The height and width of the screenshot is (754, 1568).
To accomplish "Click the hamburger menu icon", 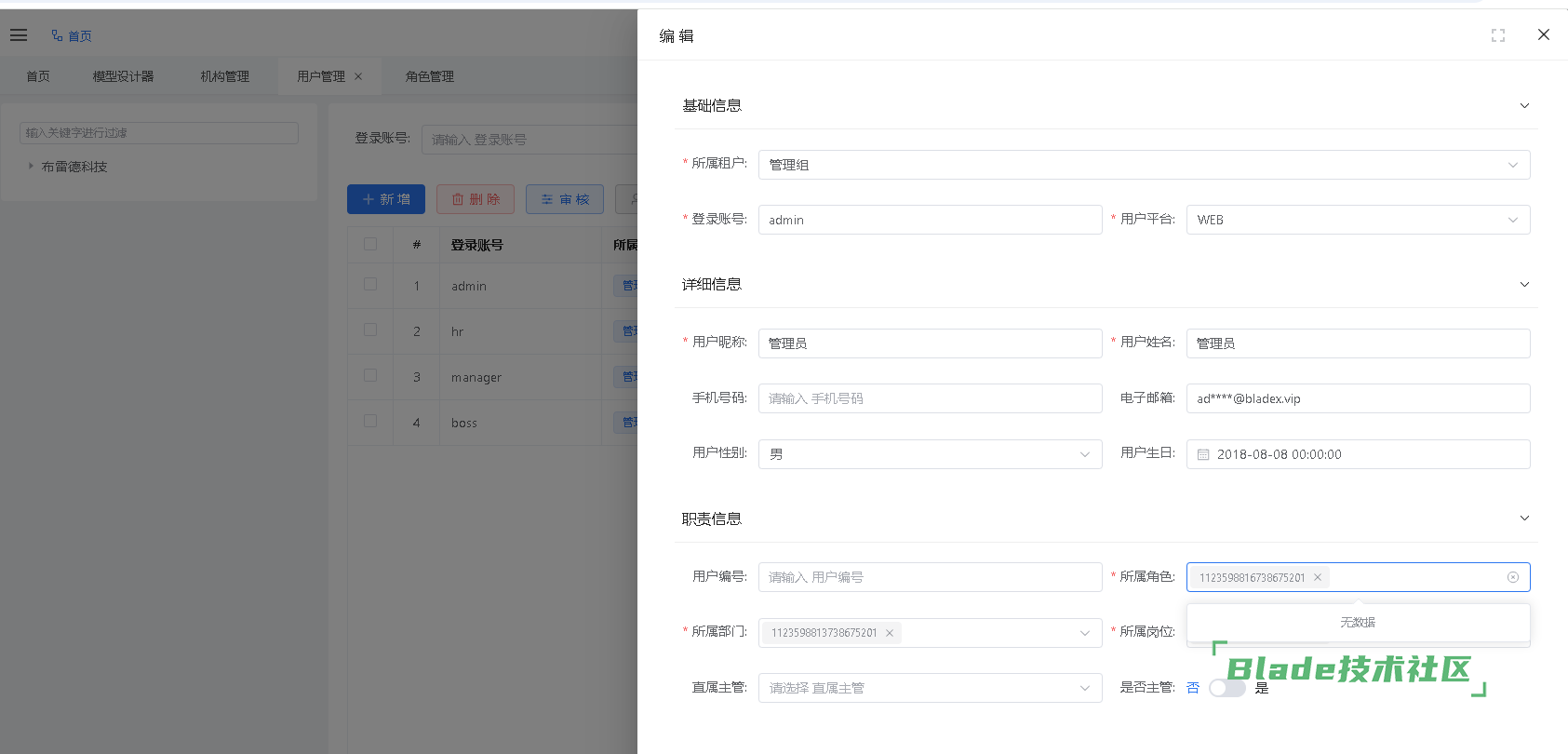I will 19,35.
